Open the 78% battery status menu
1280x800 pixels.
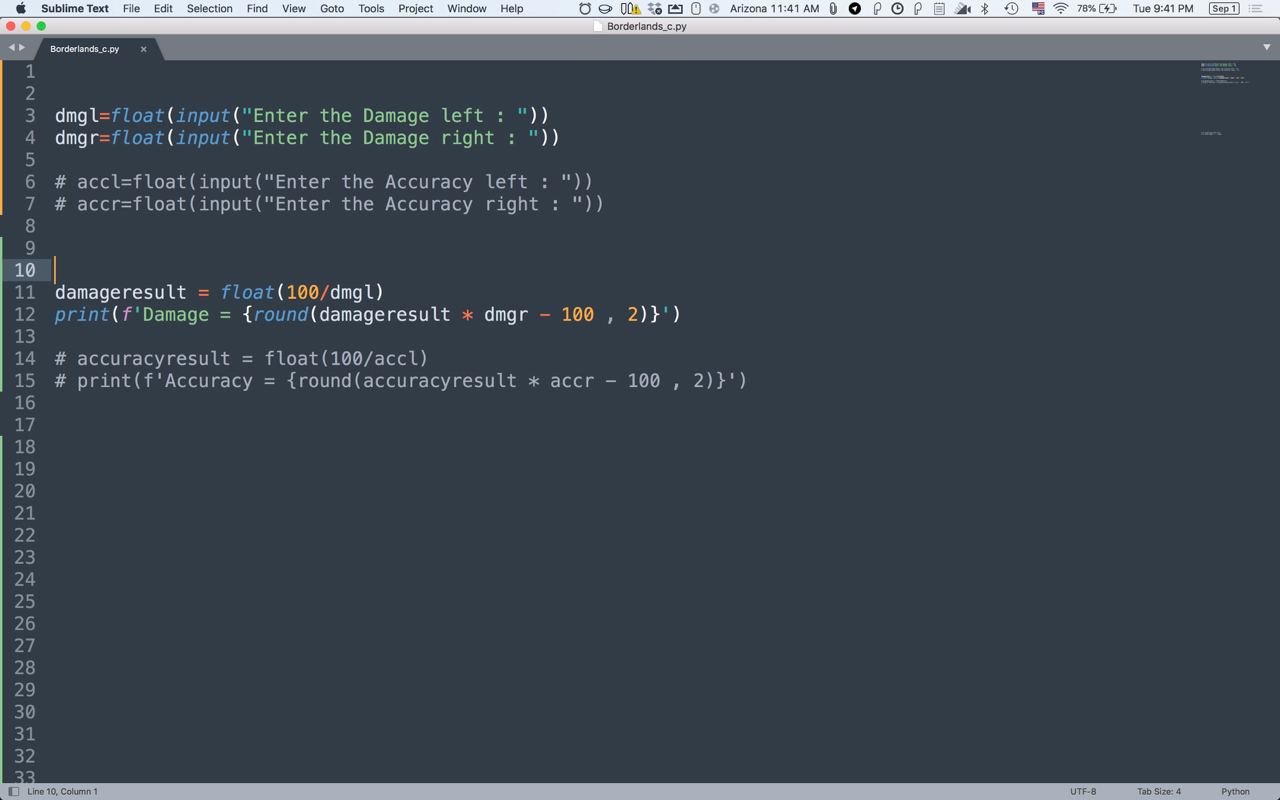tap(1097, 8)
